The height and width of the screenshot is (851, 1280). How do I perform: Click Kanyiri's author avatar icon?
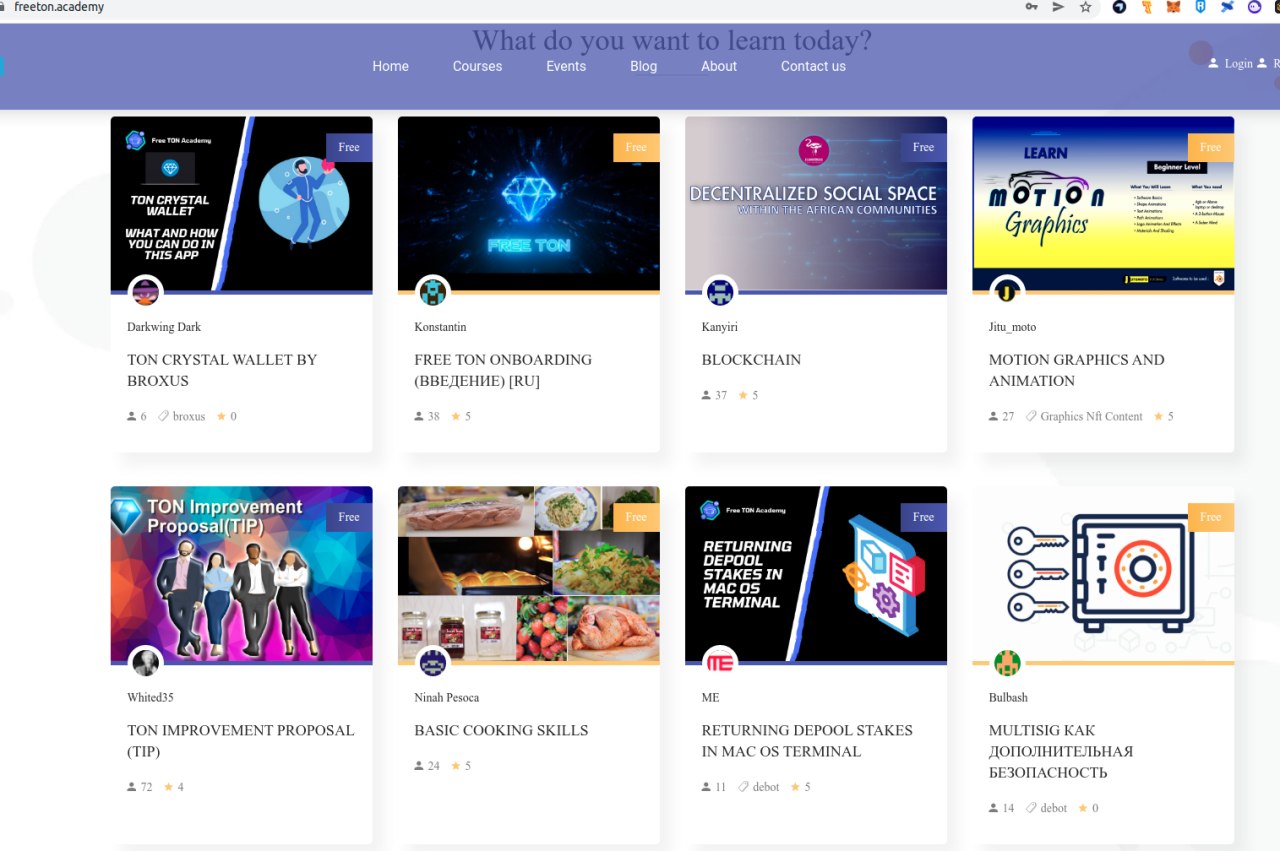pos(720,292)
